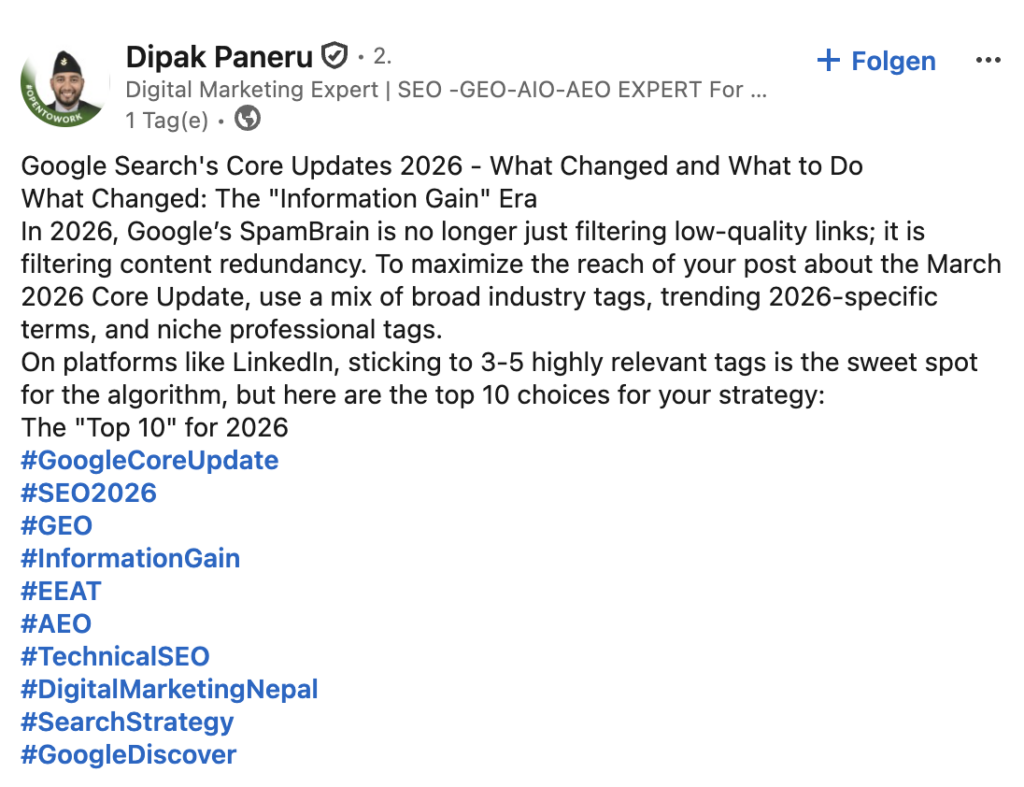Viewport: 1024px width, 787px height.
Task: Open the #SEO2026 hashtag
Action: click(89, 493)
